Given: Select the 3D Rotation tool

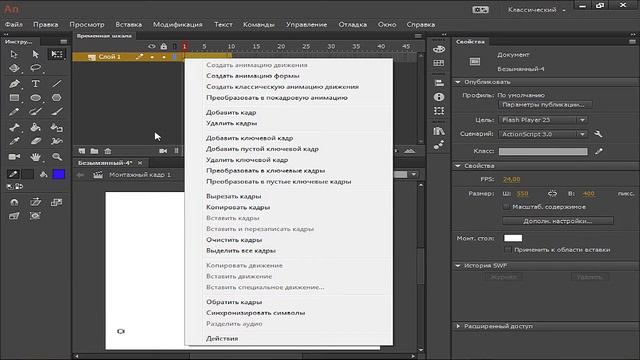Looking at the screenshot, I should (14, 68).
